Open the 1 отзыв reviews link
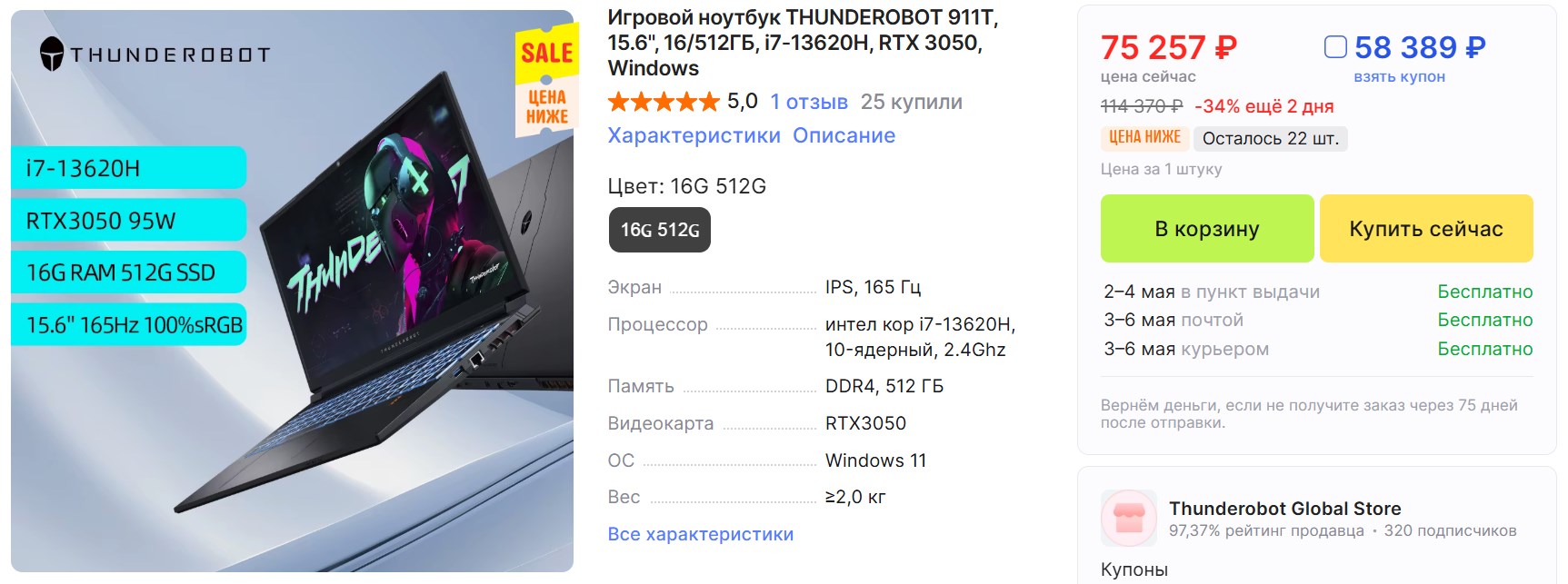The height and width of the screenshot is (584, 1568). point(809,102)
